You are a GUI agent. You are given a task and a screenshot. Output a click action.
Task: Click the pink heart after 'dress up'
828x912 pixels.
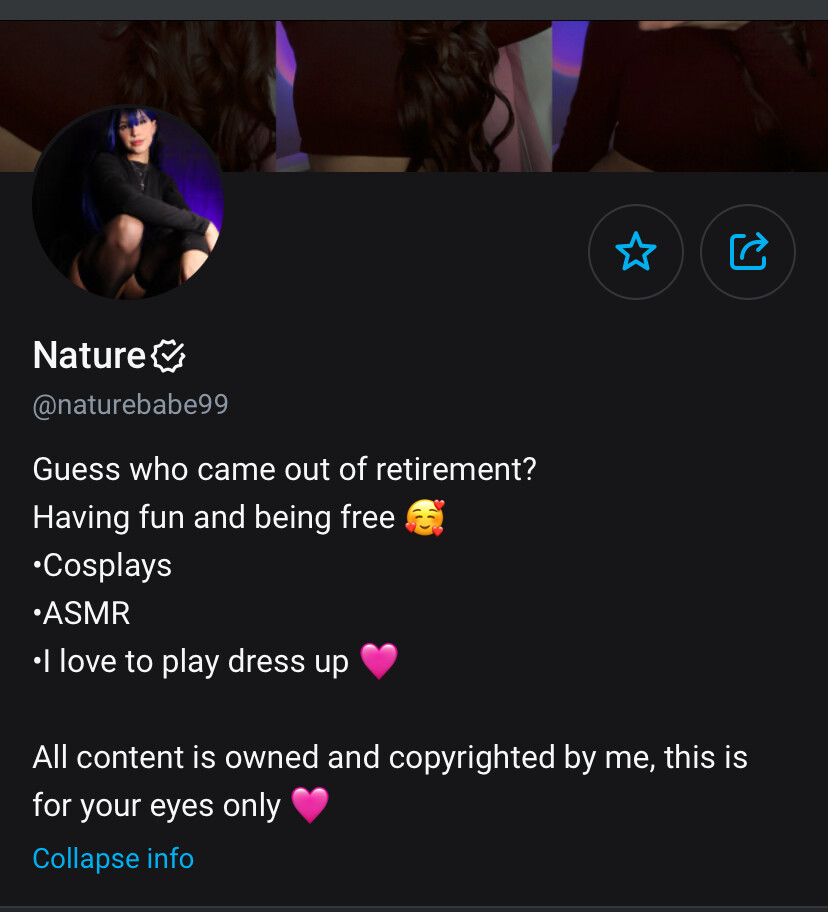coord(378,662)
